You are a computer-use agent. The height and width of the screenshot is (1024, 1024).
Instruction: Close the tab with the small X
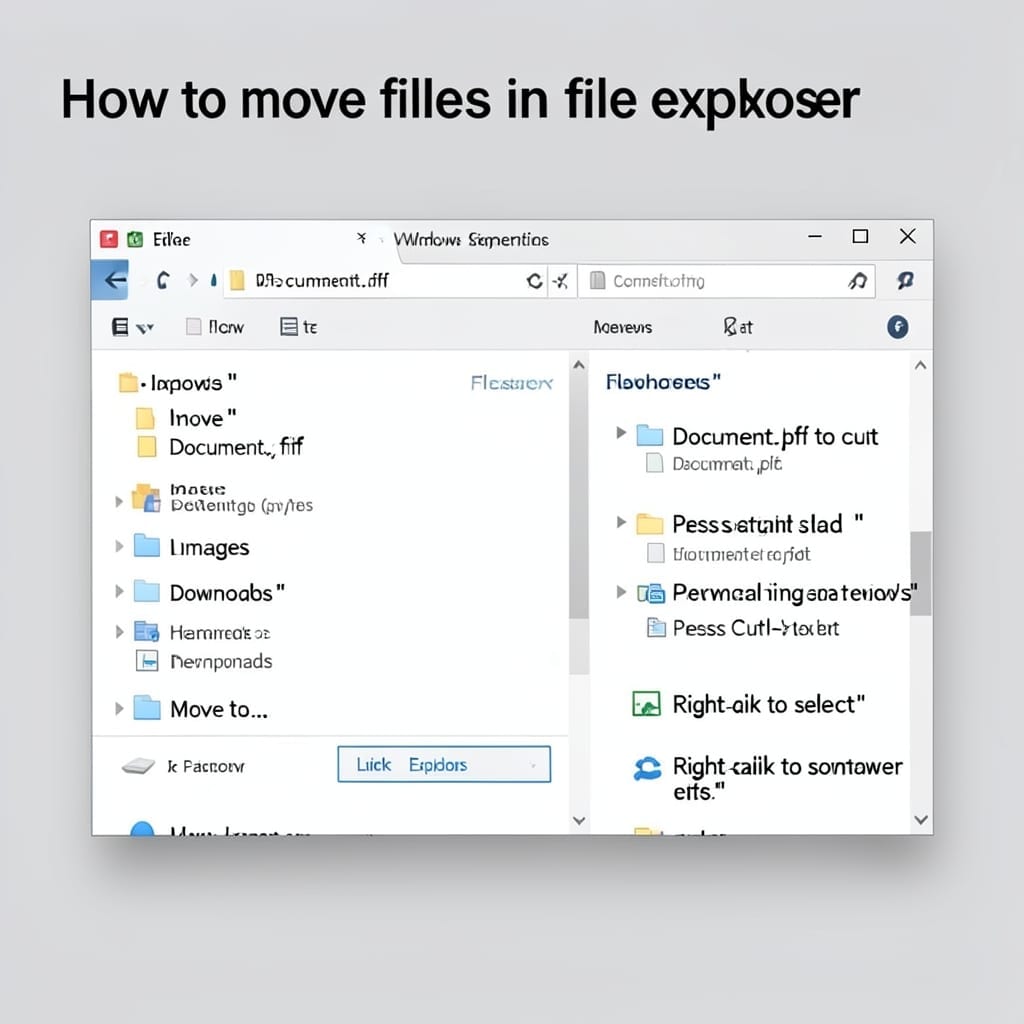tap(361, 238)
